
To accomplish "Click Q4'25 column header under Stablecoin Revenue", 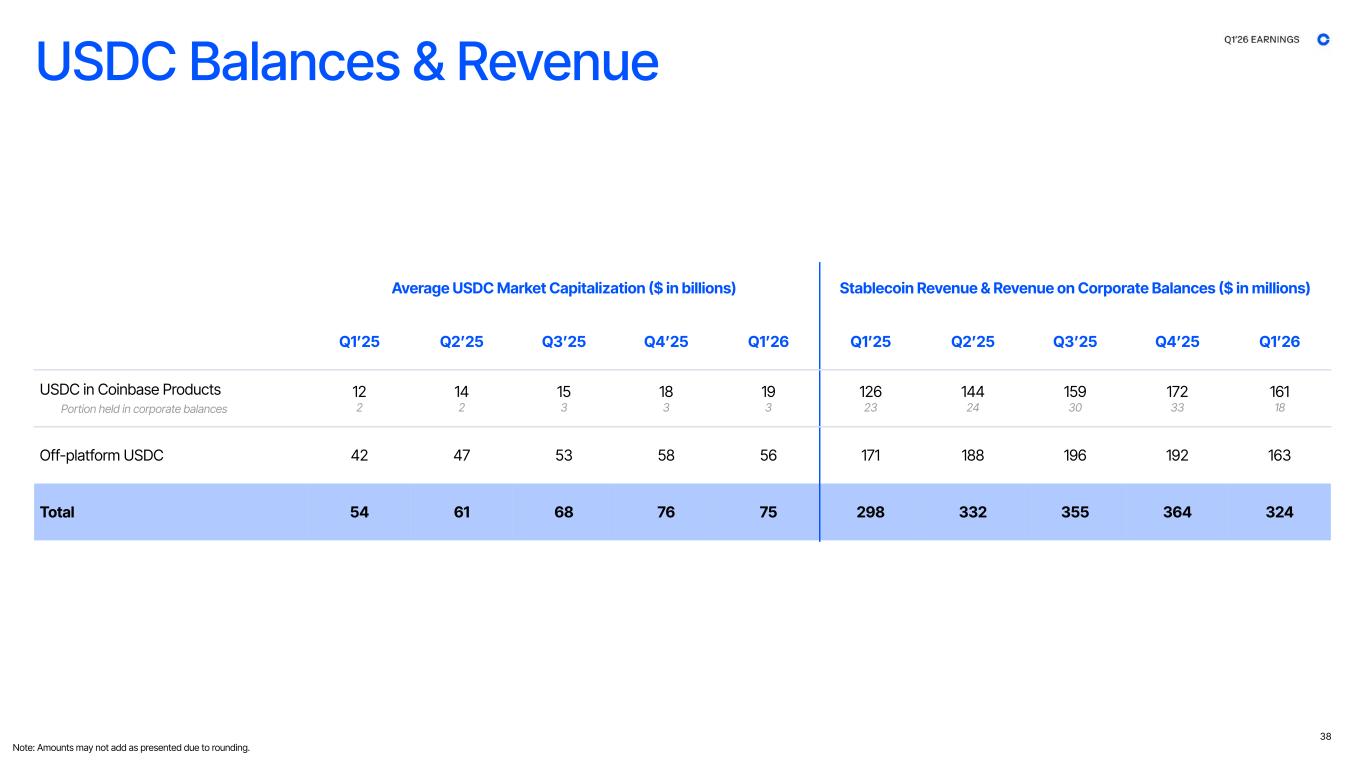I will pos(1177,342).
